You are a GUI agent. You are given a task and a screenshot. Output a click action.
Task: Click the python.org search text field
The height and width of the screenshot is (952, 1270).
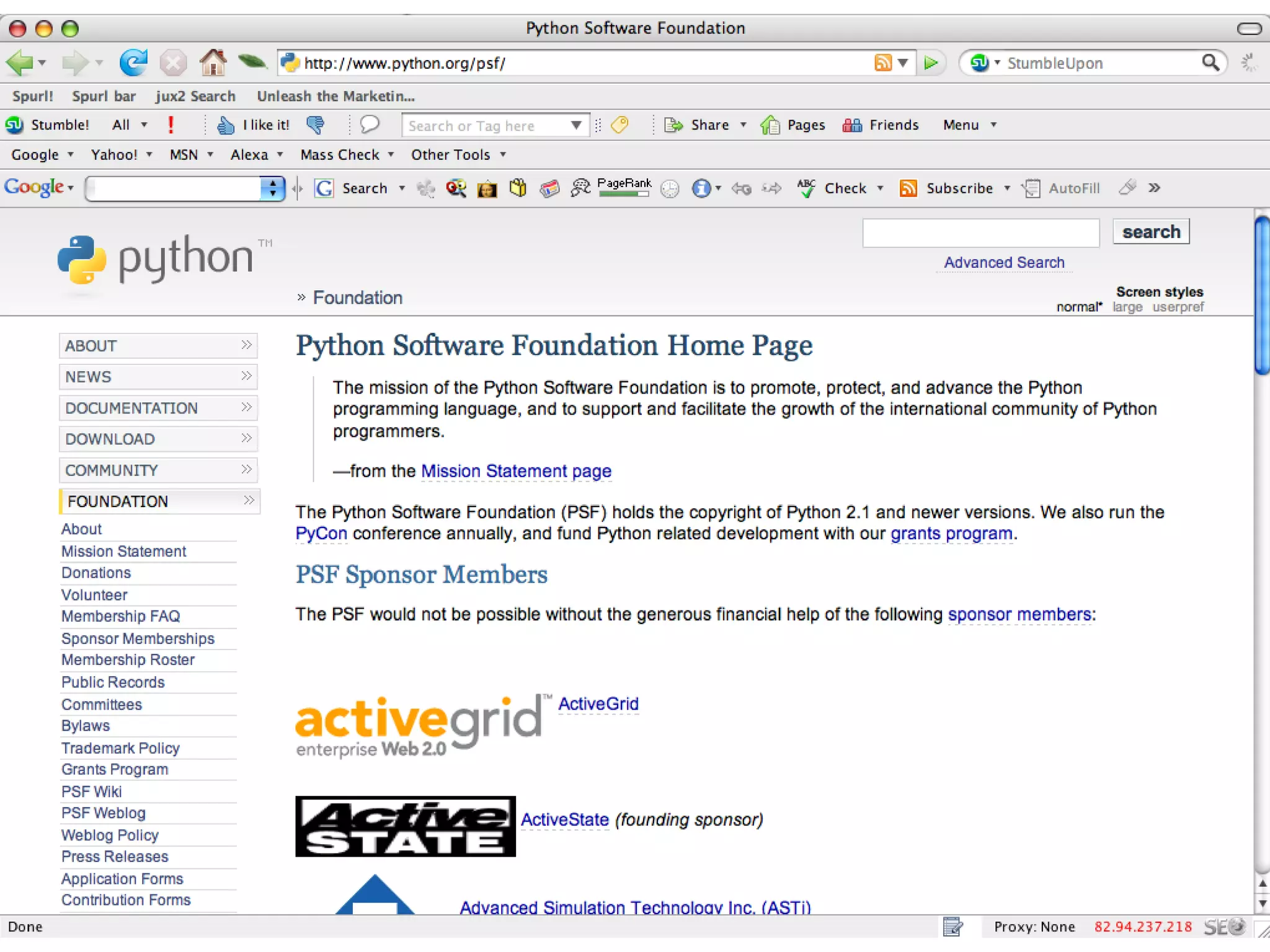(980, 233)
